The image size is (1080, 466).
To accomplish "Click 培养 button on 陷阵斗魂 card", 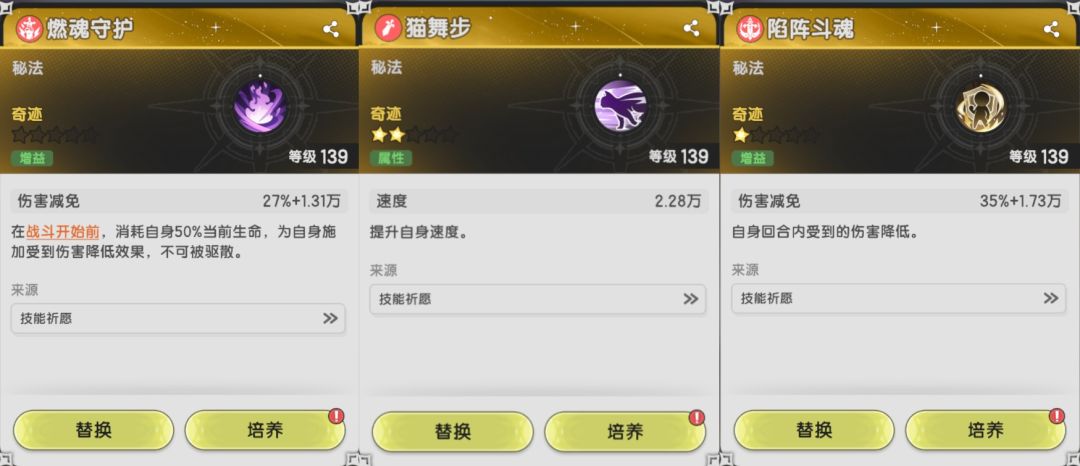I will point(986,431).
